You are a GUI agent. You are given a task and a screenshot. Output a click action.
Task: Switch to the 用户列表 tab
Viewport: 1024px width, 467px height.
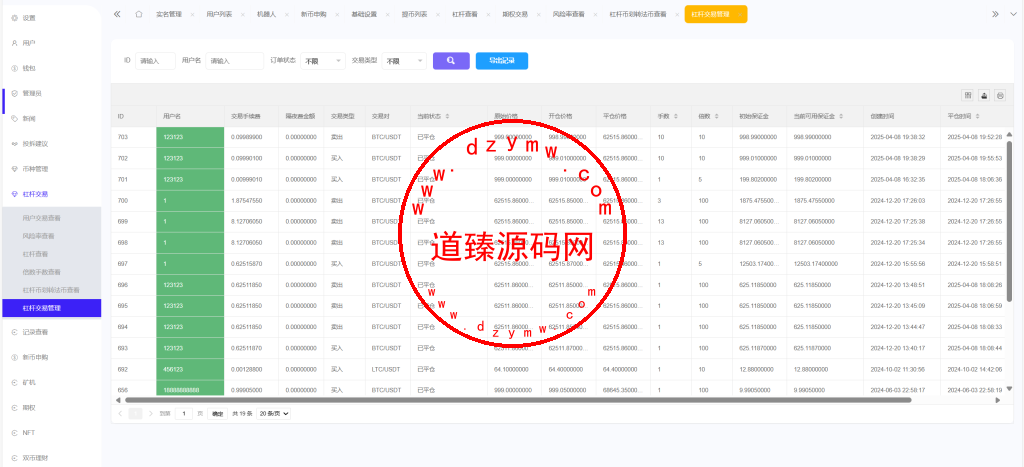pyautogui.click(x=219, y=14)
